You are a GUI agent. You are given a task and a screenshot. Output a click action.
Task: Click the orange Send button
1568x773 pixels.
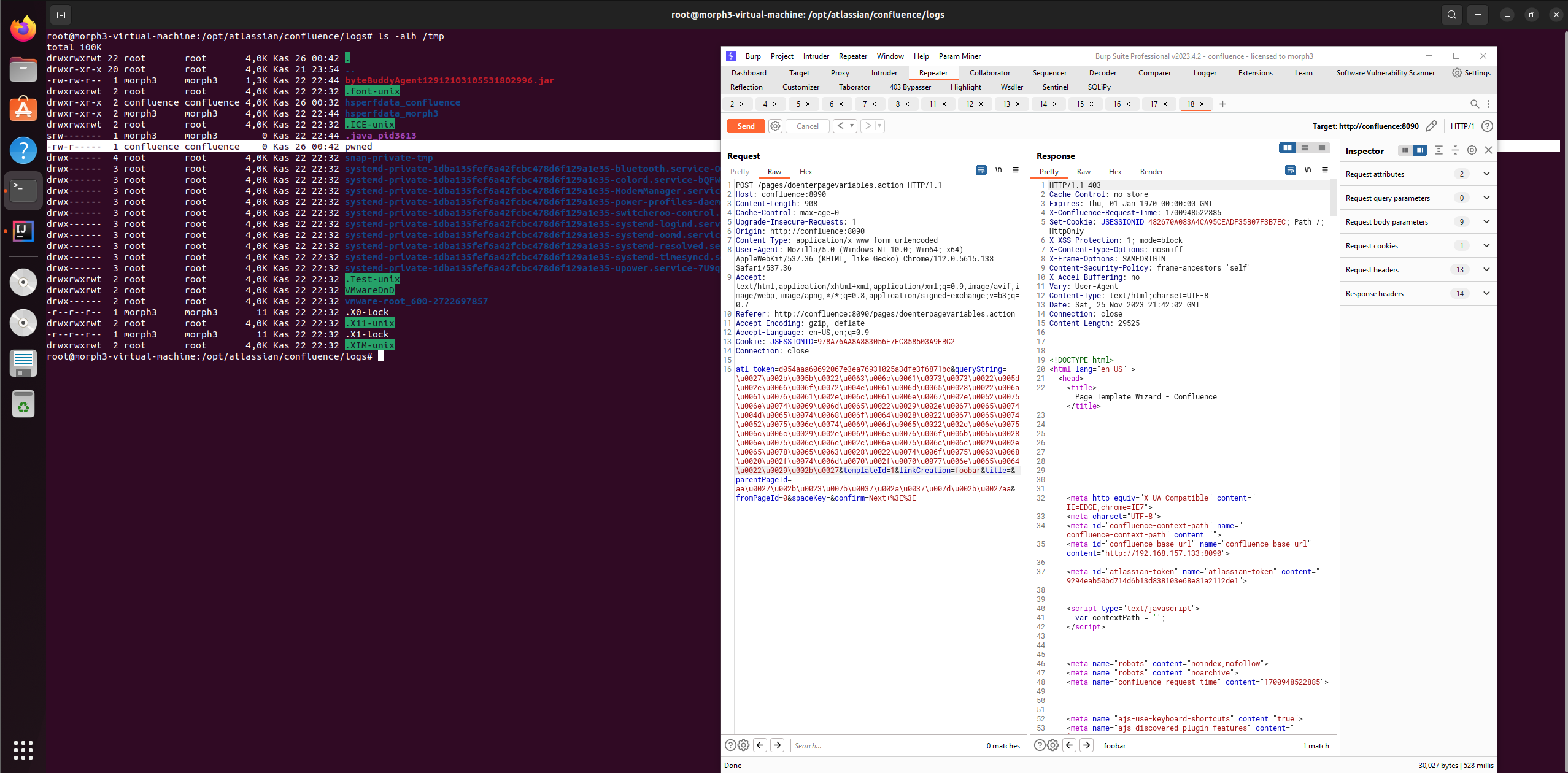point(746,126)
